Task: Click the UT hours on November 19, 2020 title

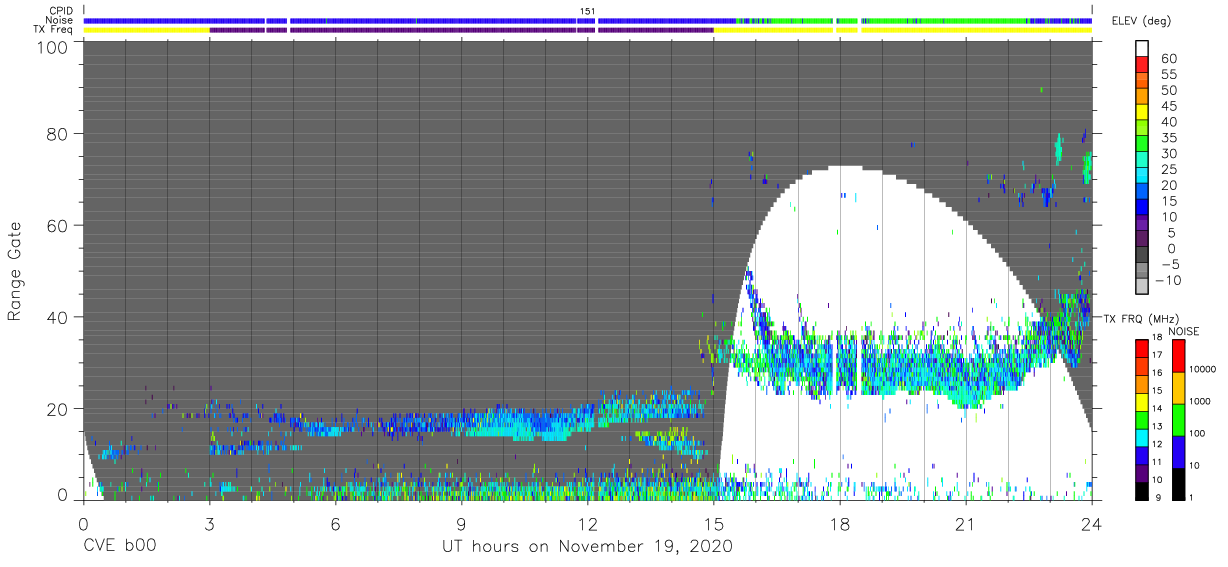Action: pos(588,546)
